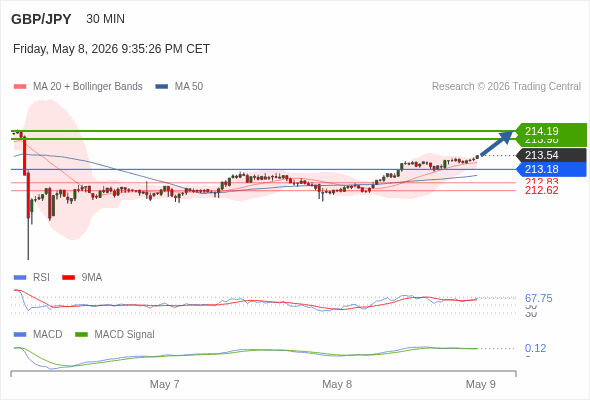Click the 30 MIN timeframe label

click(x=105, y=19)
